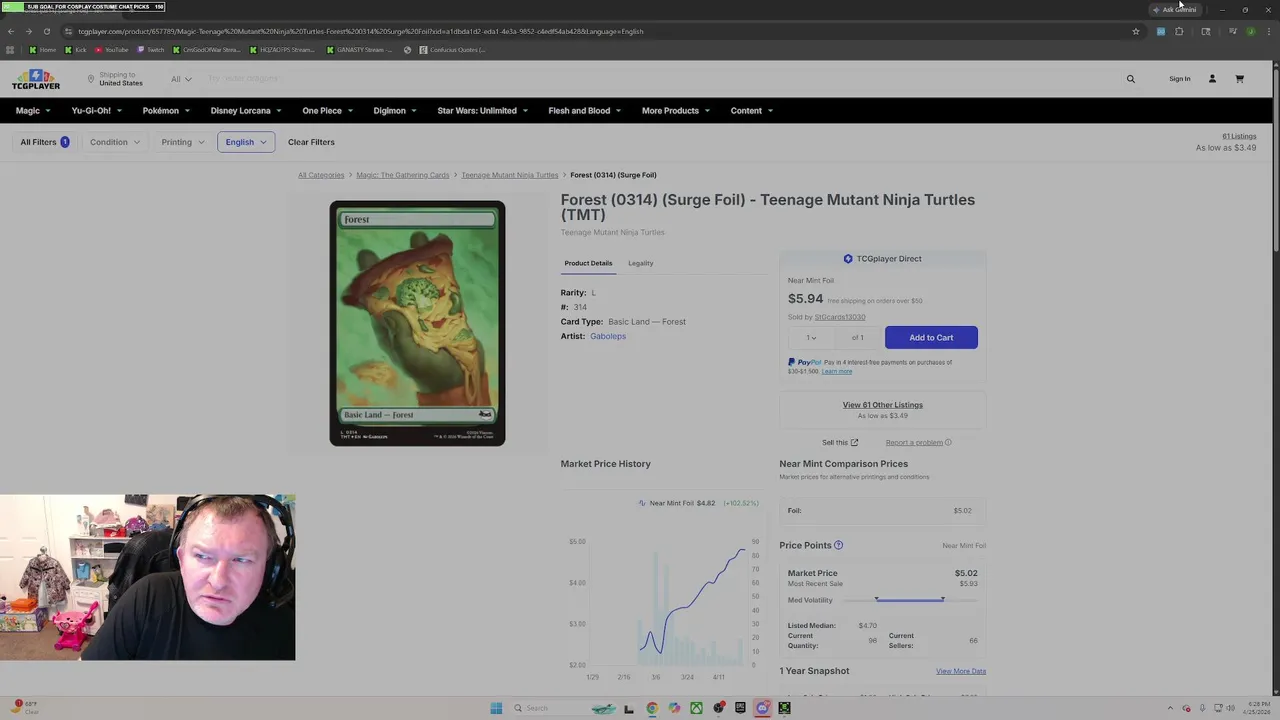Switch to the Product Details tab
This screenshot has width=1280, height=720.
(x=588, y=263)
